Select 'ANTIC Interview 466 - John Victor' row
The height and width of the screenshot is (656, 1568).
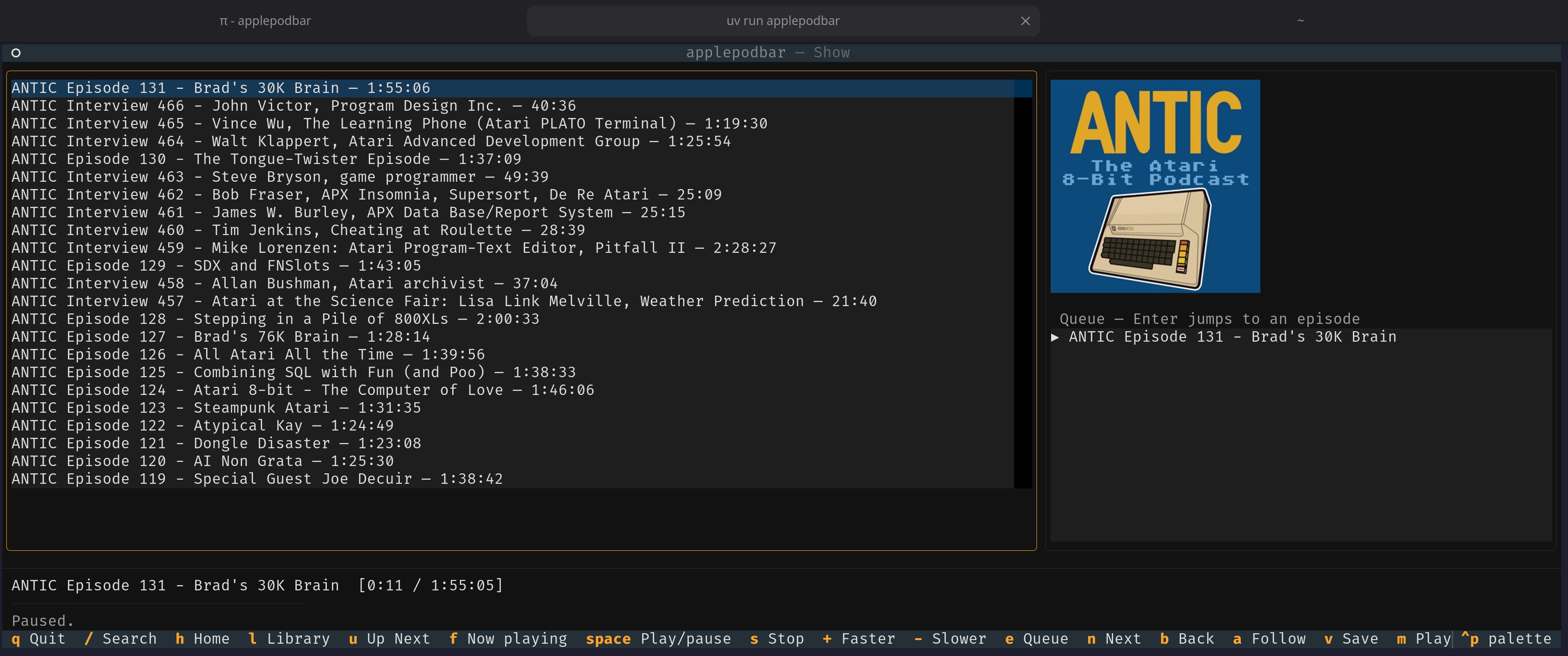[512, 106]
